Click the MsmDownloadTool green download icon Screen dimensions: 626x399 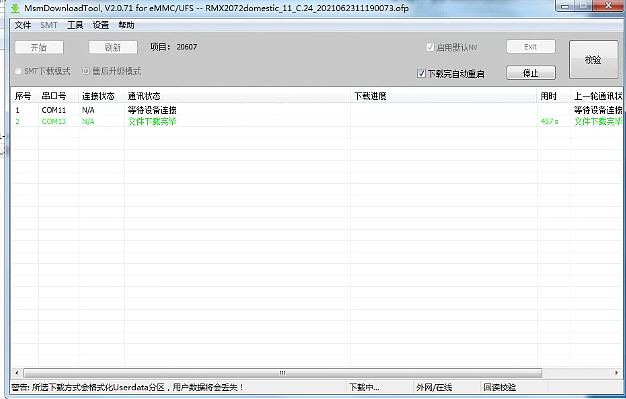pyautogui.click(x=15, y=8)
